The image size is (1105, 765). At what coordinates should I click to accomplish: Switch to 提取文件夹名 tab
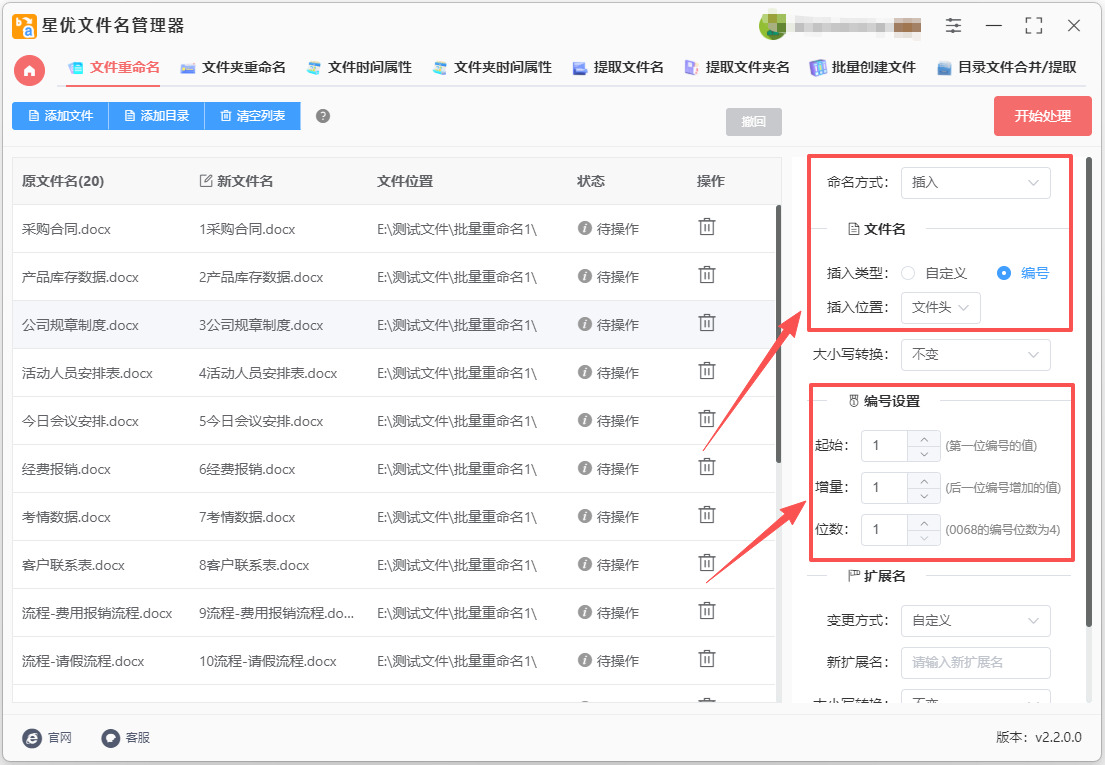737,68
